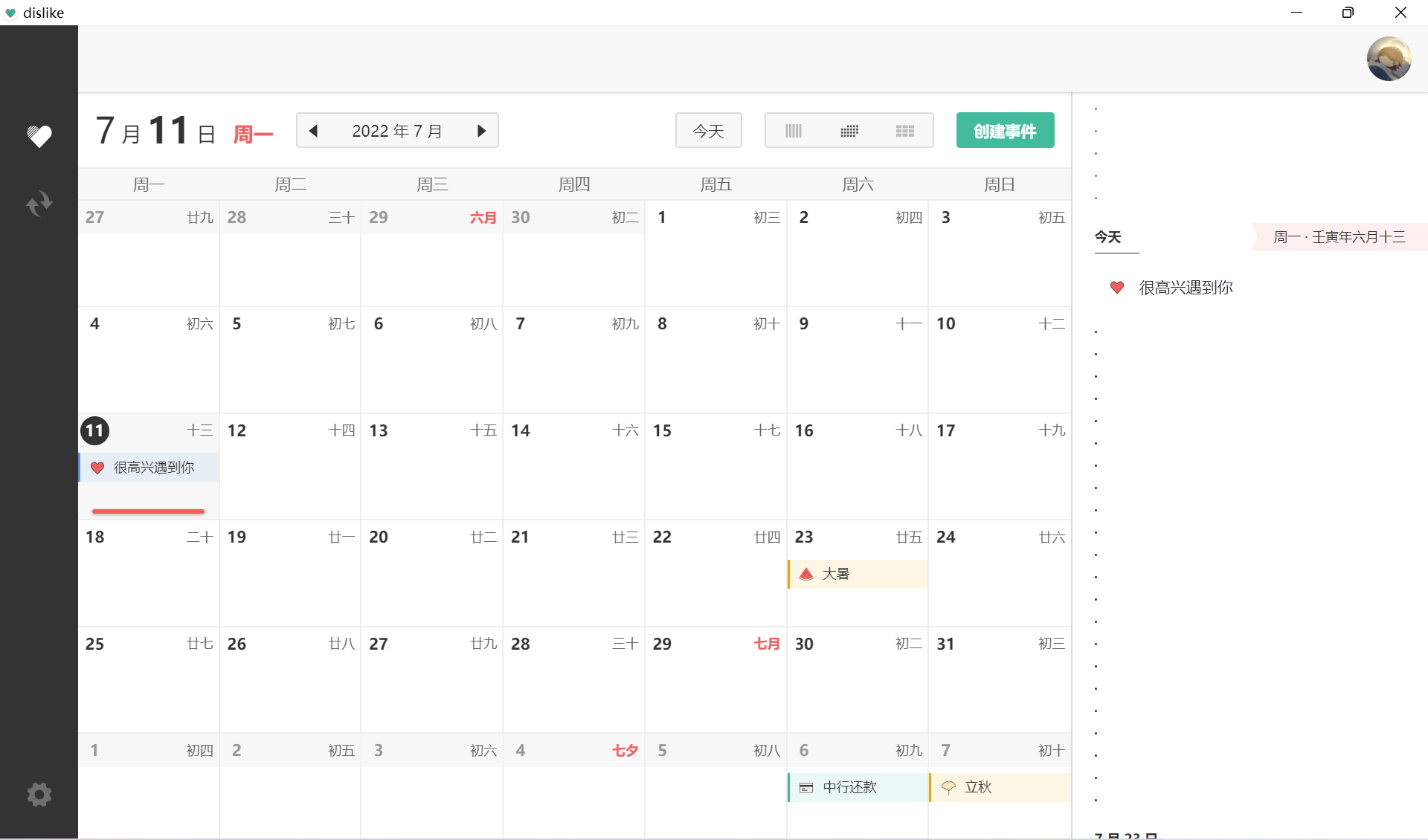Open the 很高兴遇到你 event on July 11

tap(149, 468)
